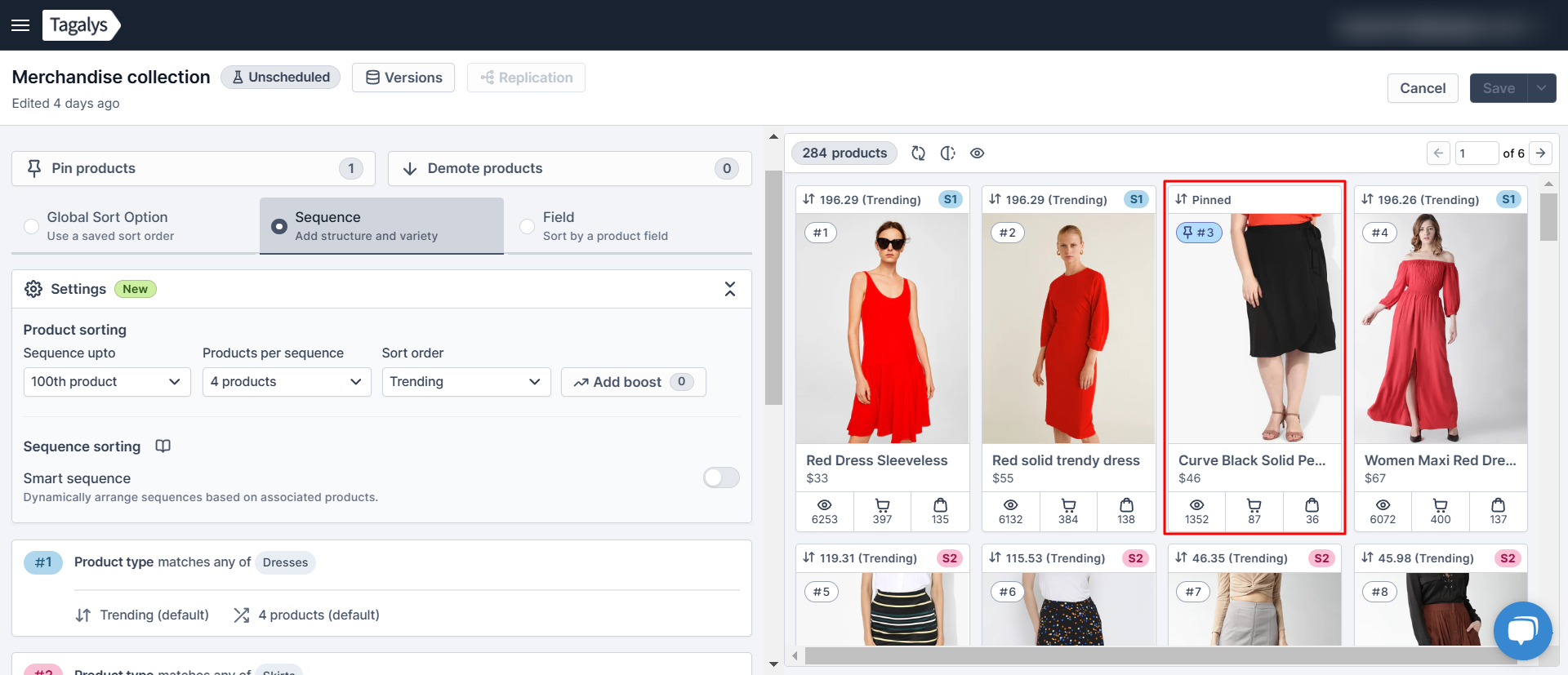Click the refresh products icon

click(x=919, y=153)
